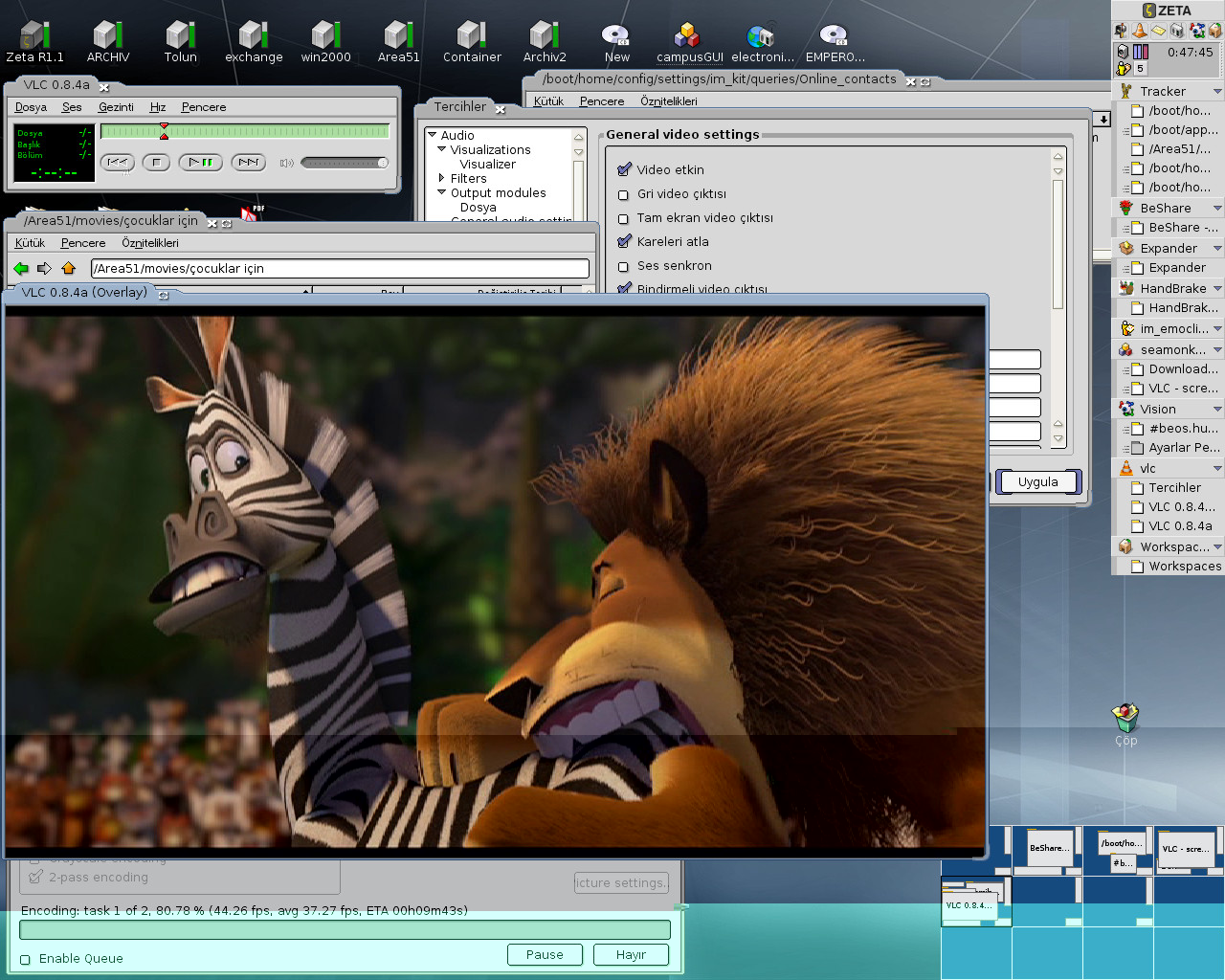The image size is (1225, 980).
Task: Open the vlc group dropdown in Deskbar
Action: [1217, 469]
